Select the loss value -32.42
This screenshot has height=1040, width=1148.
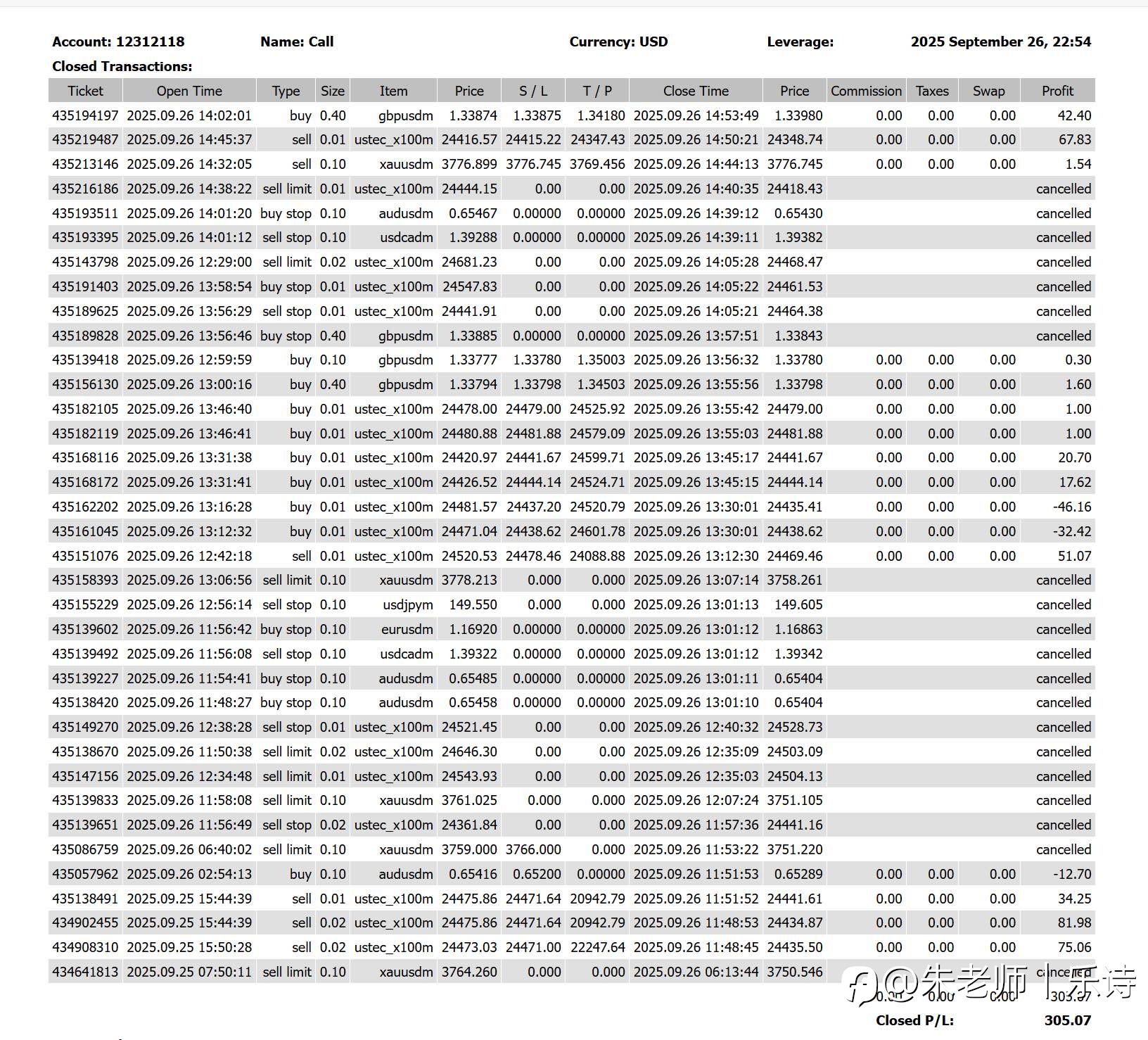(1072, 531)
